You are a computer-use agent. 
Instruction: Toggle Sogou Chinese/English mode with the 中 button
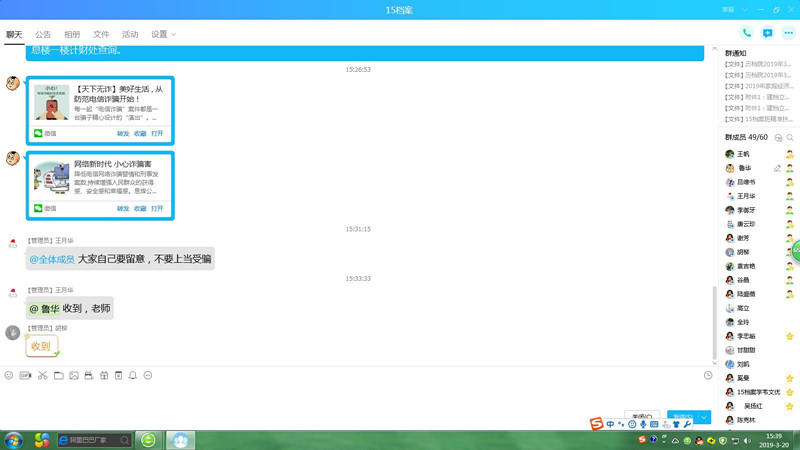pyautogui.click(x=610, y=424)
